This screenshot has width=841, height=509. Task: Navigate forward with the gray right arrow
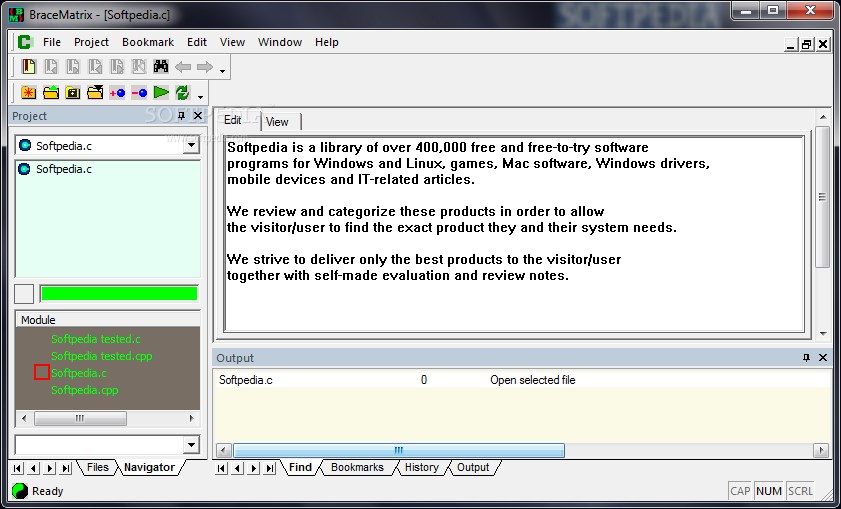point(205,67)
